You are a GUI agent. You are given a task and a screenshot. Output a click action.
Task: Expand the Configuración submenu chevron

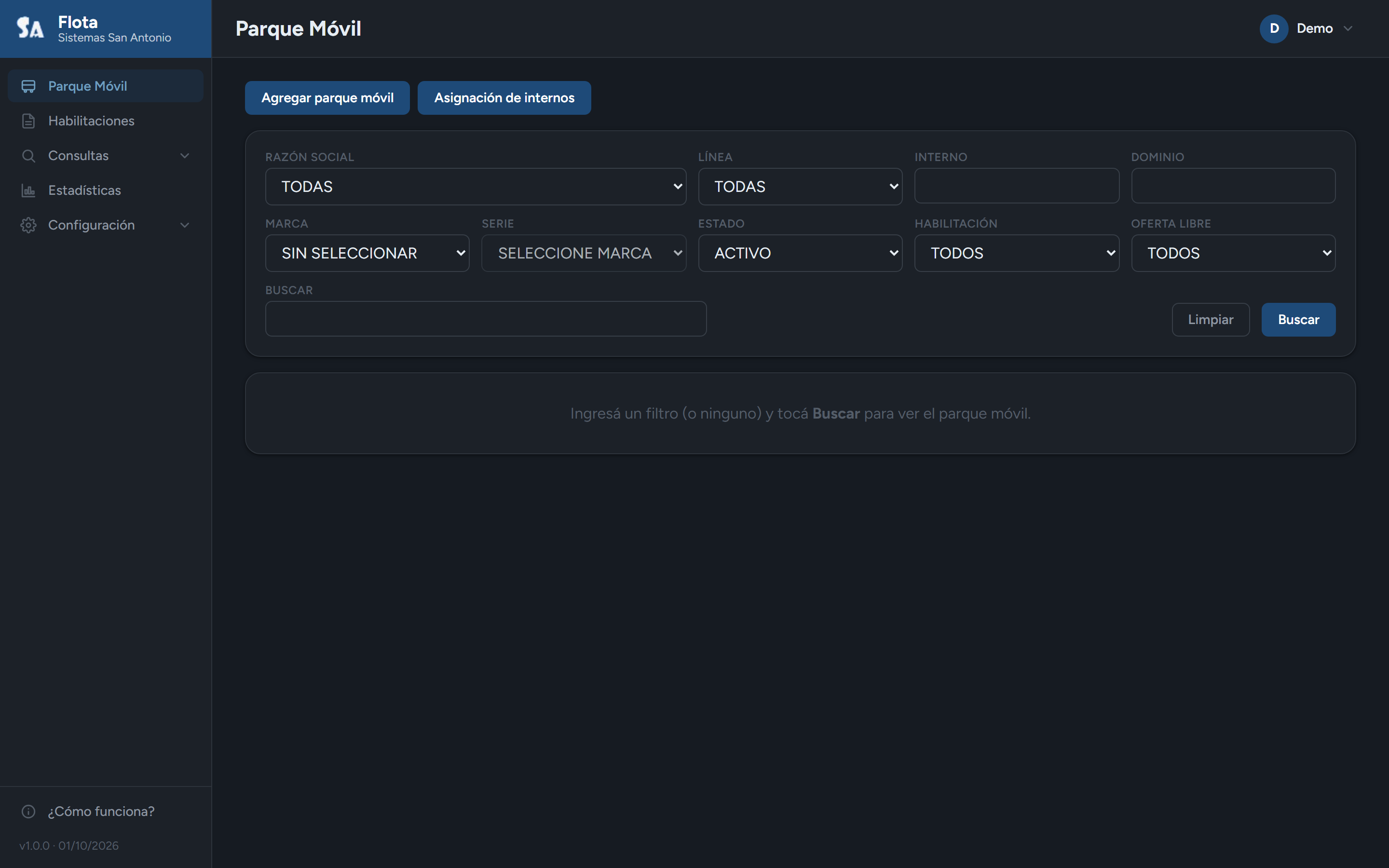point(185,225)
